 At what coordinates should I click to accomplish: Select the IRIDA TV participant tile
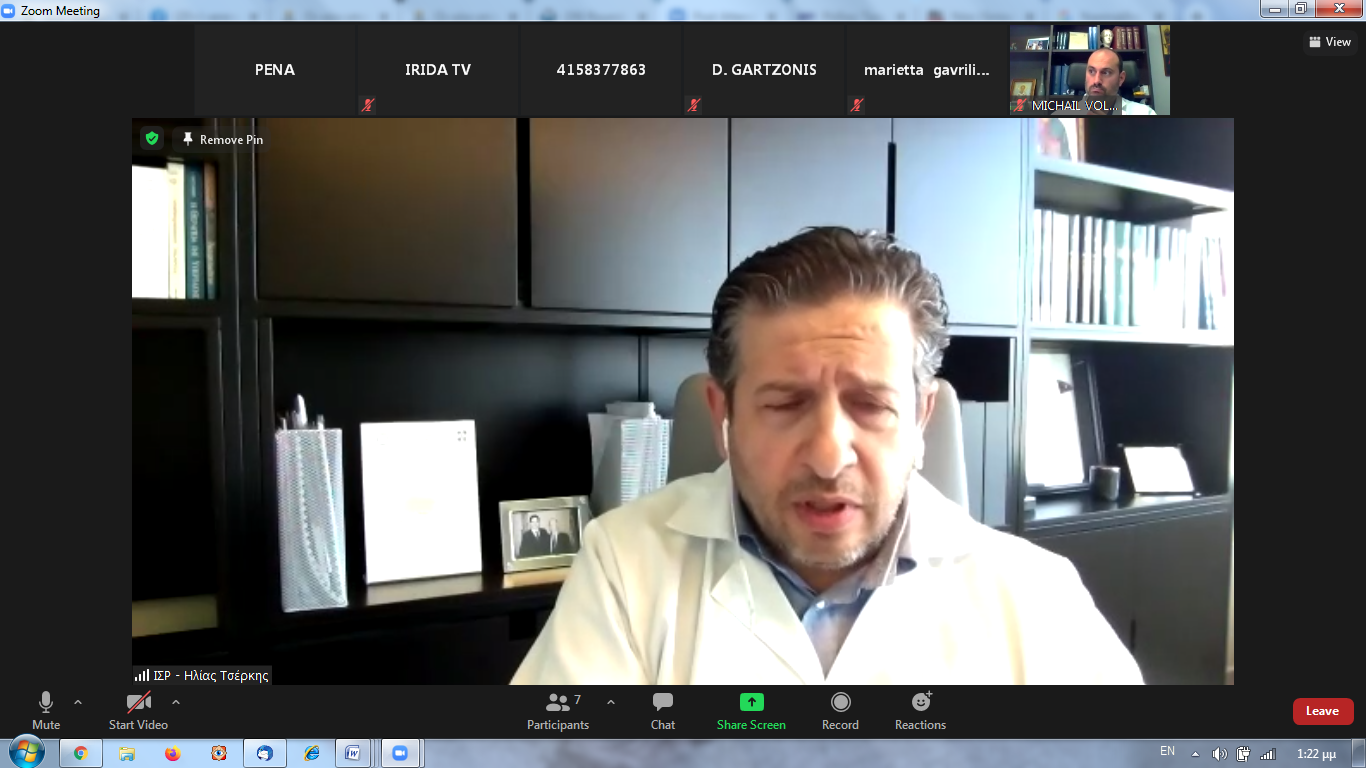[x=438, y=70]
